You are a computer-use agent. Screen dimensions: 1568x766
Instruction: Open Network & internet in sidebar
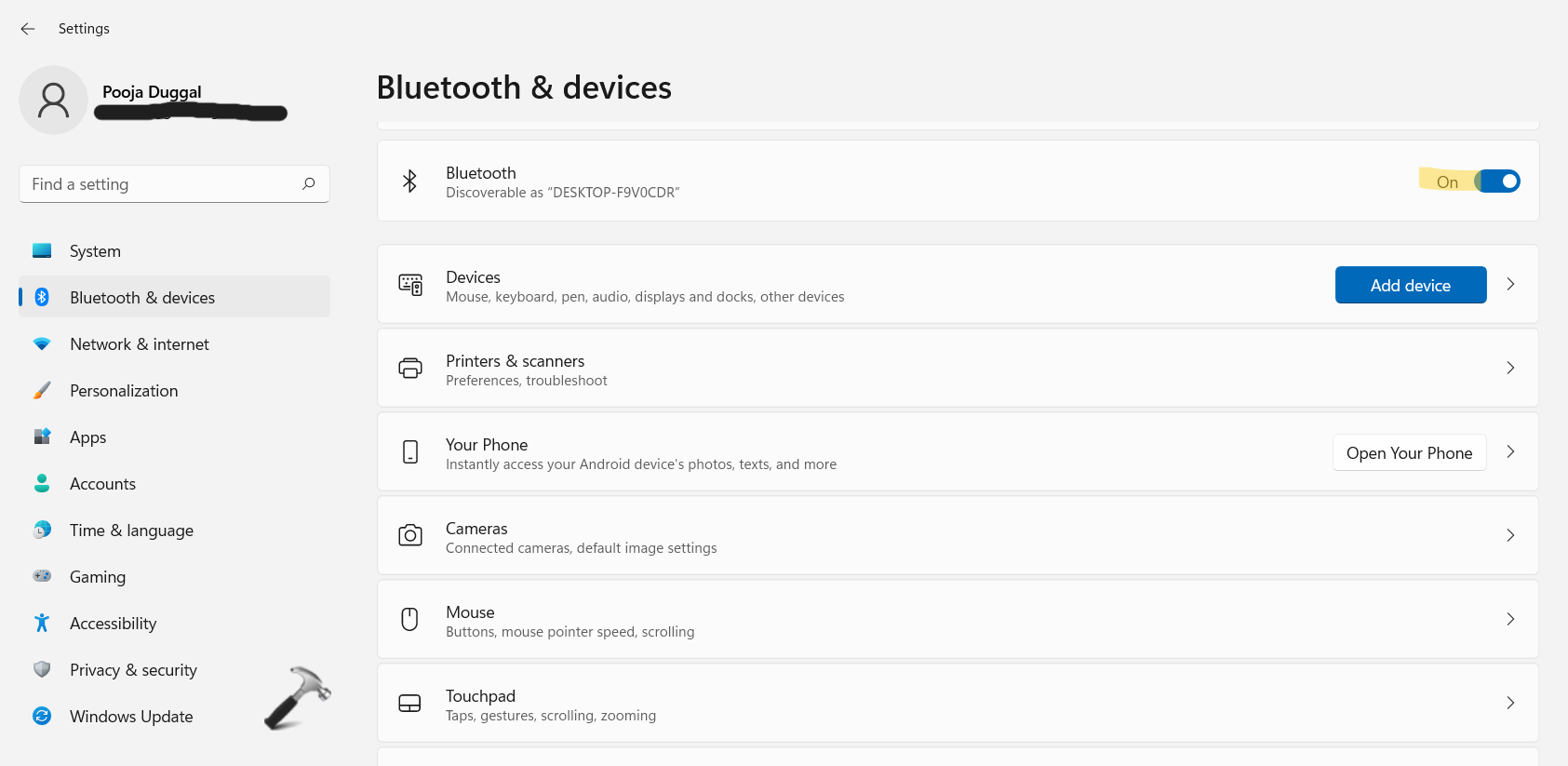click(x=140, y=344)
